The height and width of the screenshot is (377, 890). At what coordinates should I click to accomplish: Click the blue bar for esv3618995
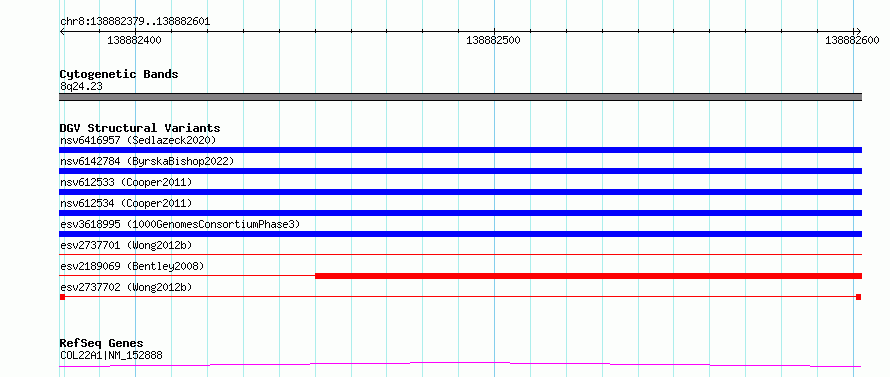coord(461,234)
